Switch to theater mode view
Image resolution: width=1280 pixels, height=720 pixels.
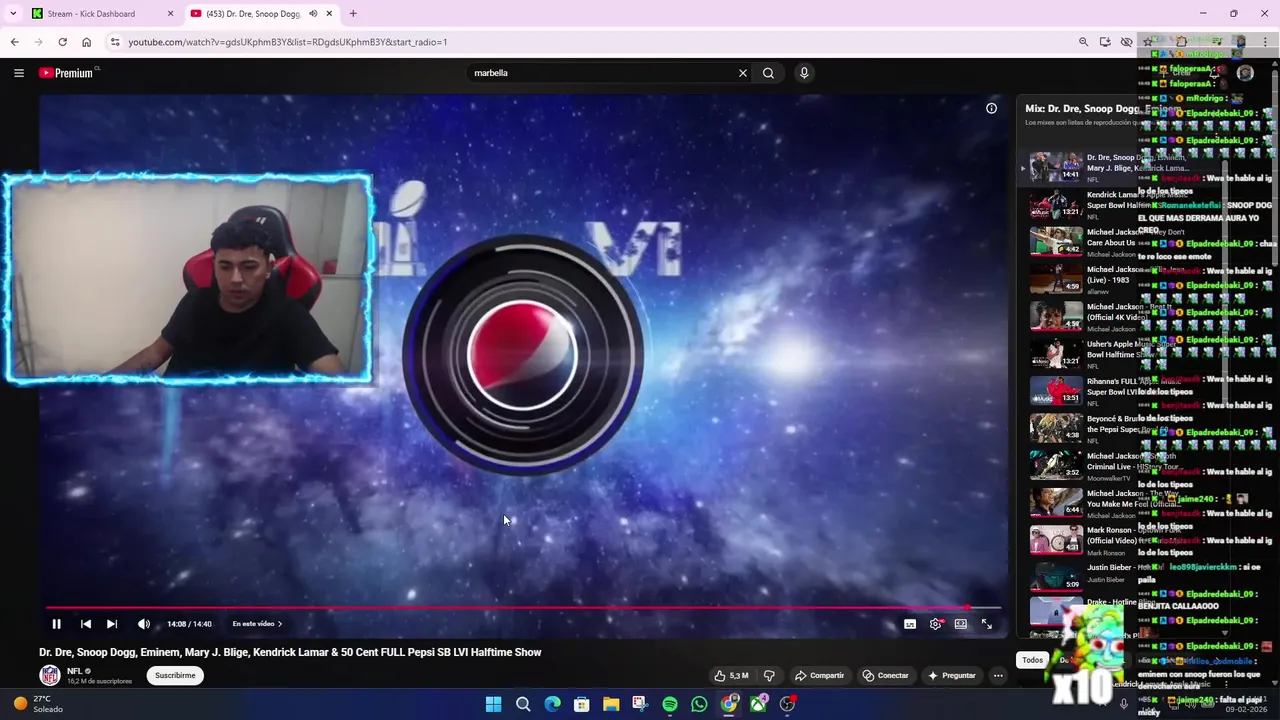(961, 624)
